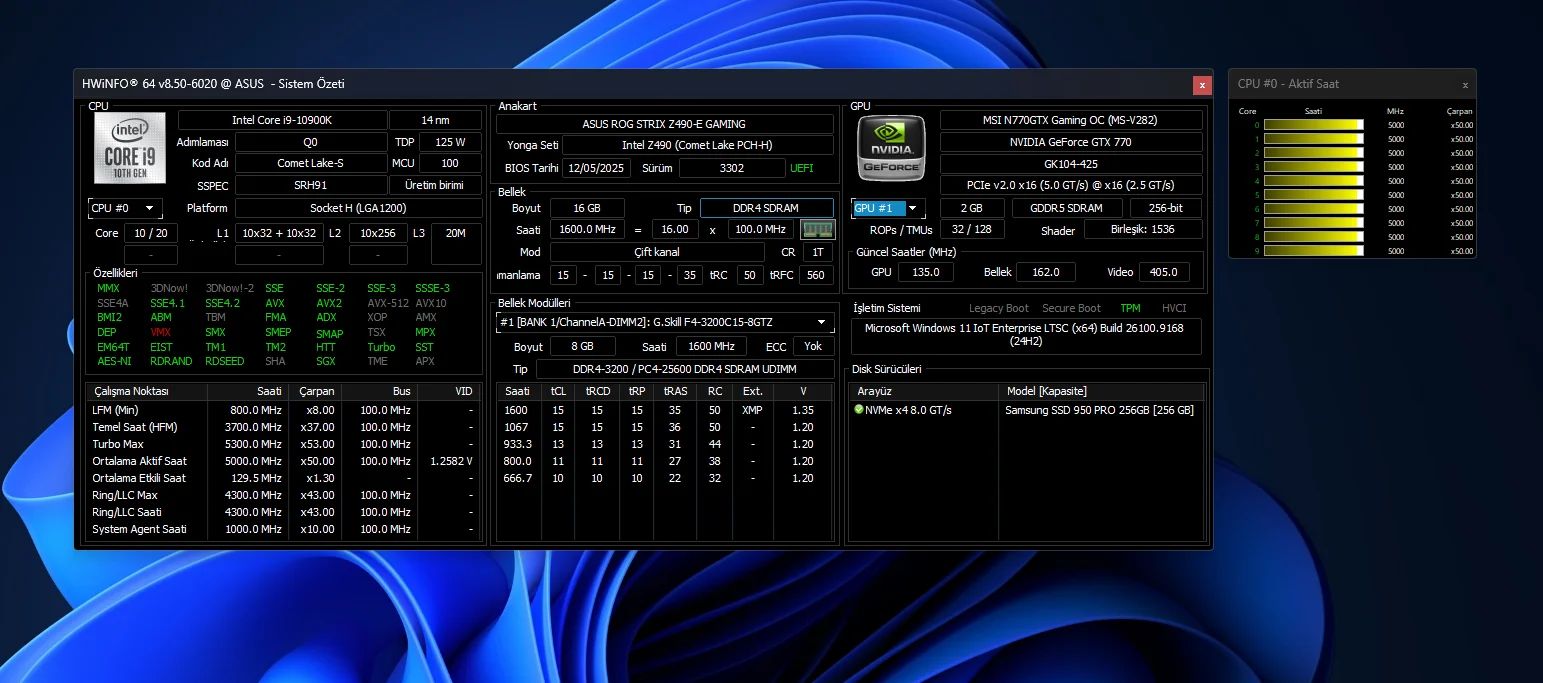Click the DDR4 SDRAM type field
This screenshot has width=1543, height=683.
pyautogui.click(x=767, y=208)
